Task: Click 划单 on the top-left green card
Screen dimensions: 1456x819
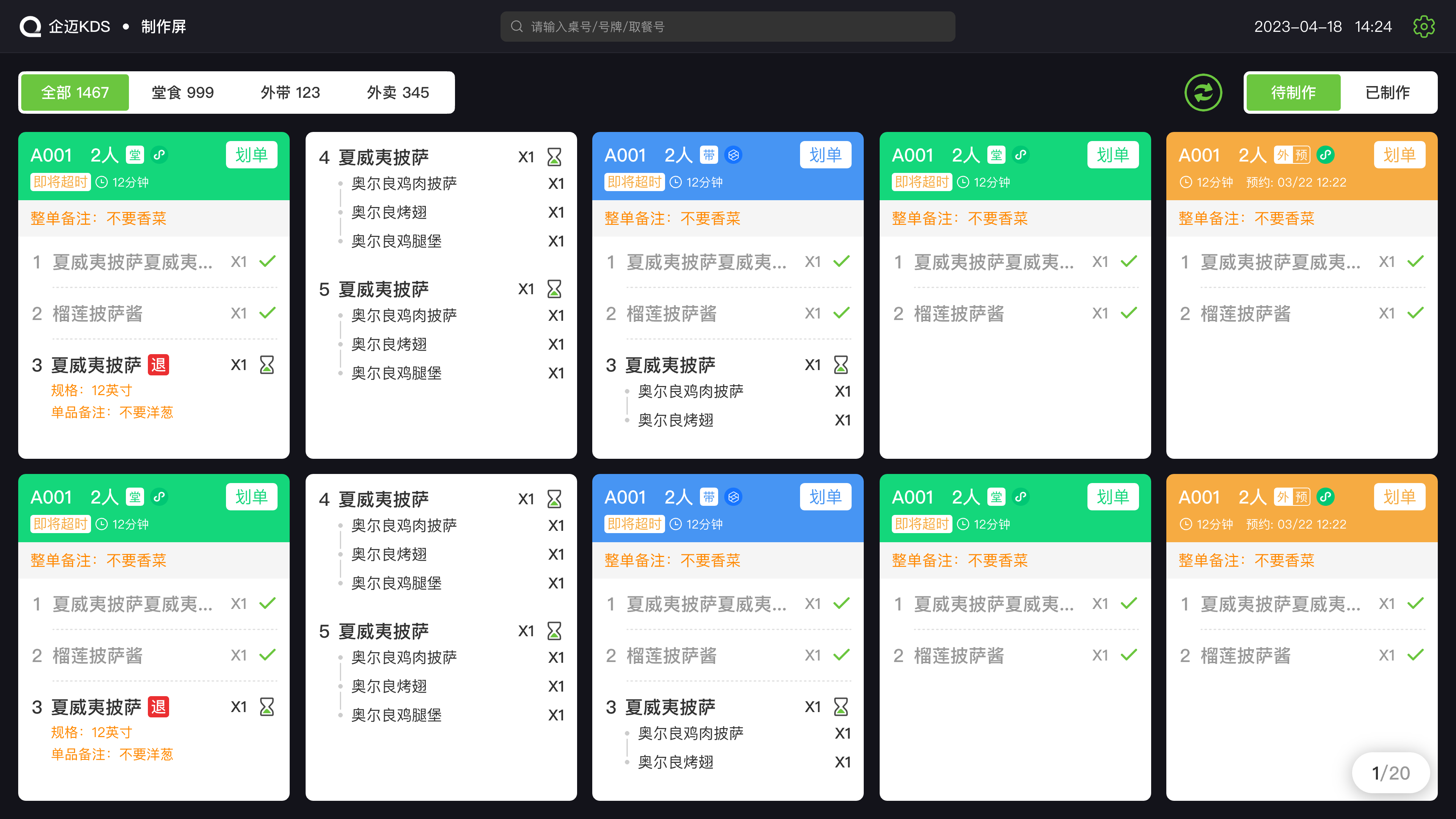Action: pos(251,154)
